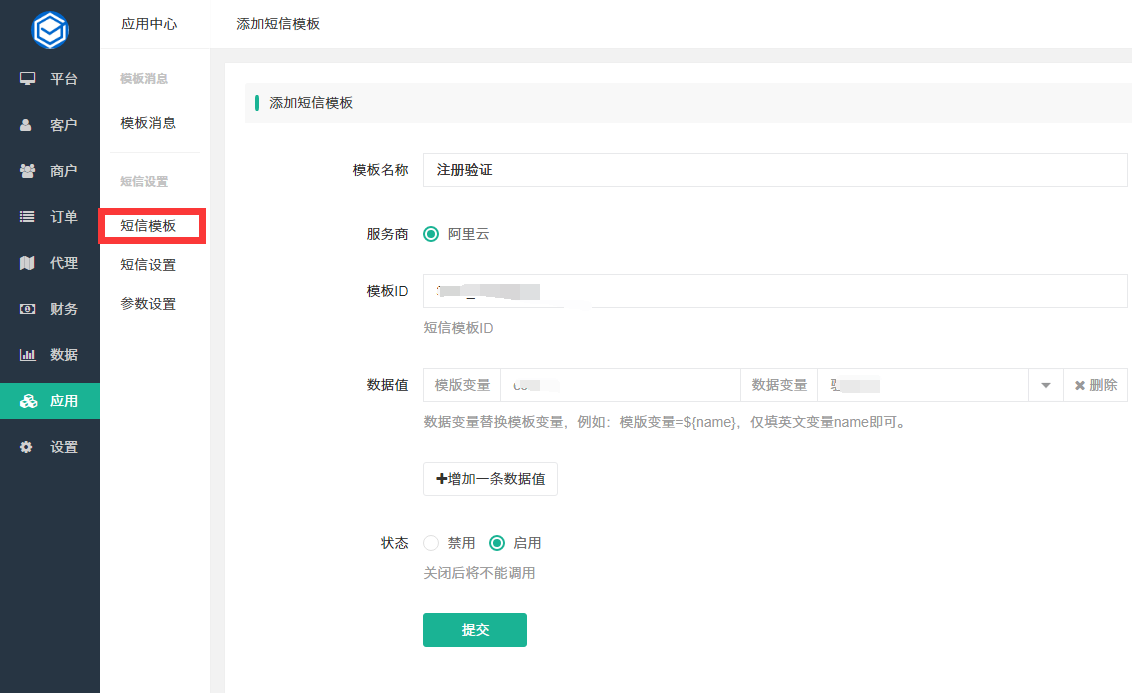The height and width of the screenshot is (693, 1132).
Task: Click the money icon beside 财务
Action: click(27, 309)
